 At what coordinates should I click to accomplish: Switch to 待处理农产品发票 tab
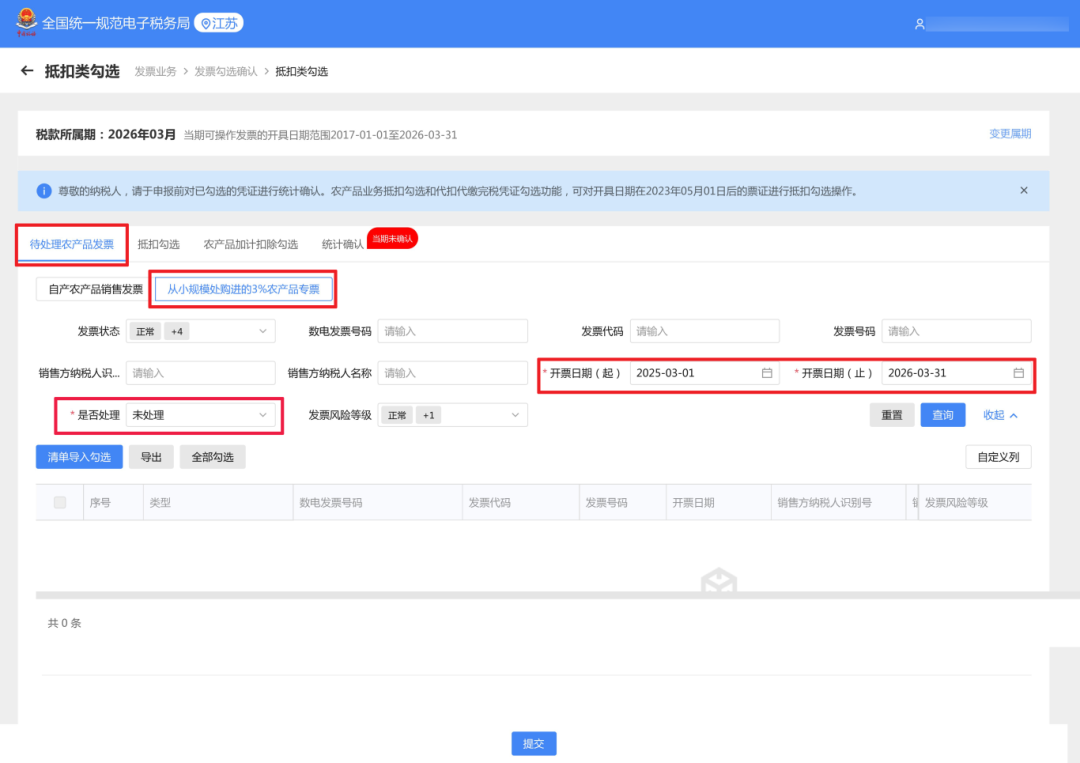(x=72, y=244)
